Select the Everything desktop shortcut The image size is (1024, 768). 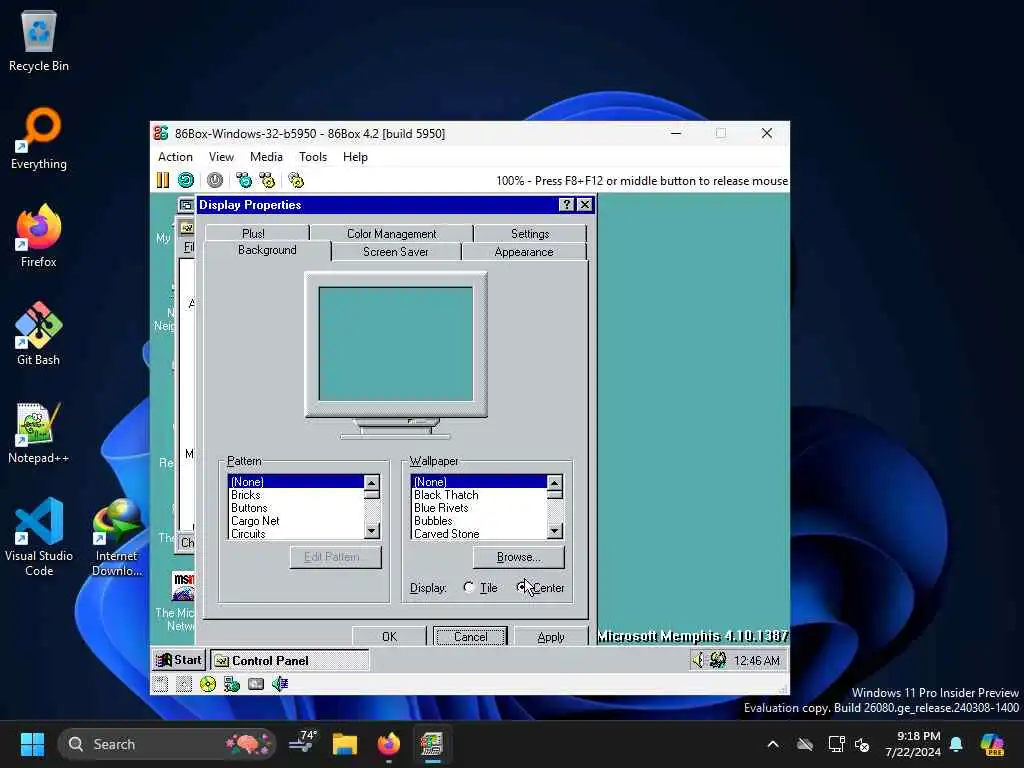click(x=39, y=138)
